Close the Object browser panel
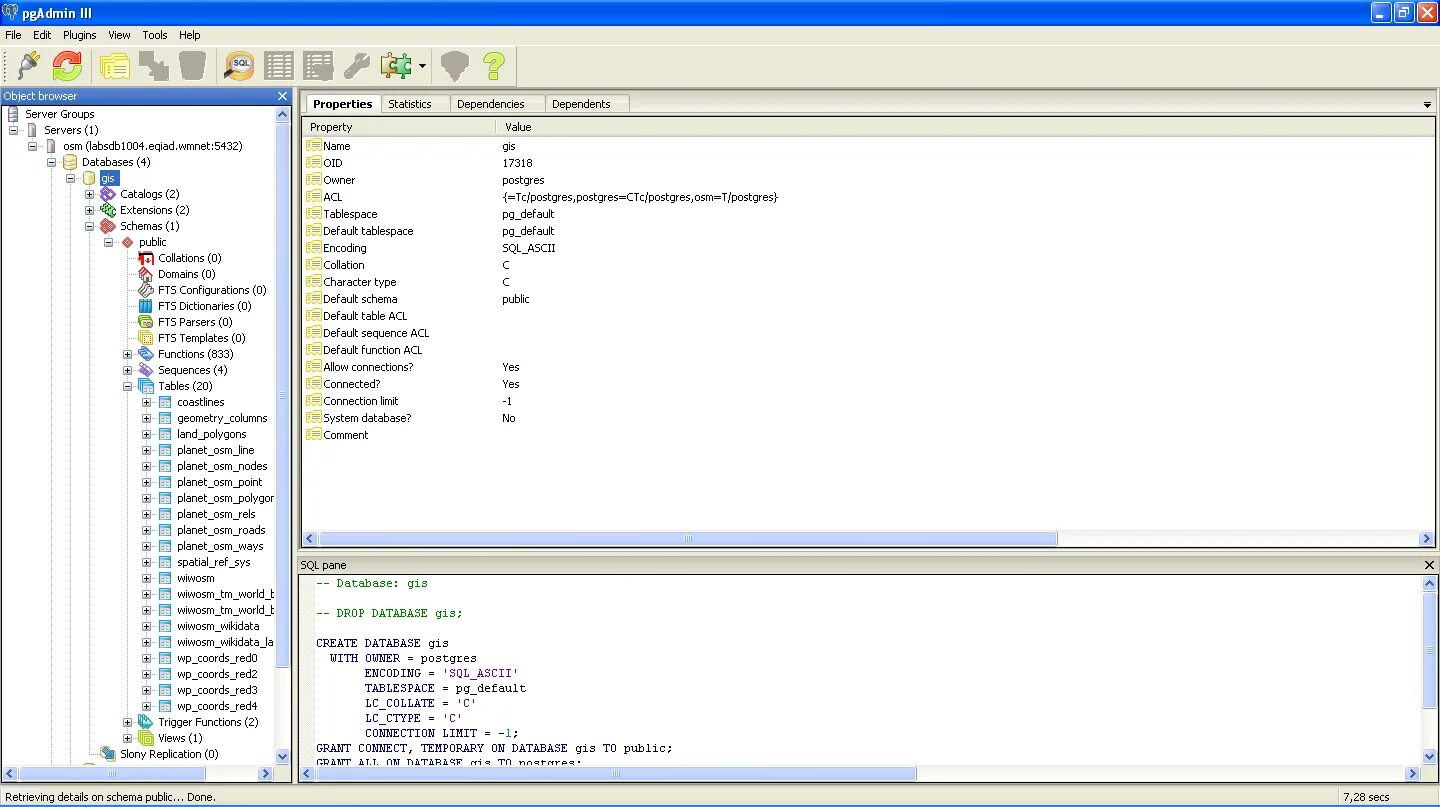The height and width of the screenshot is (807, 1440). [282, 96]
